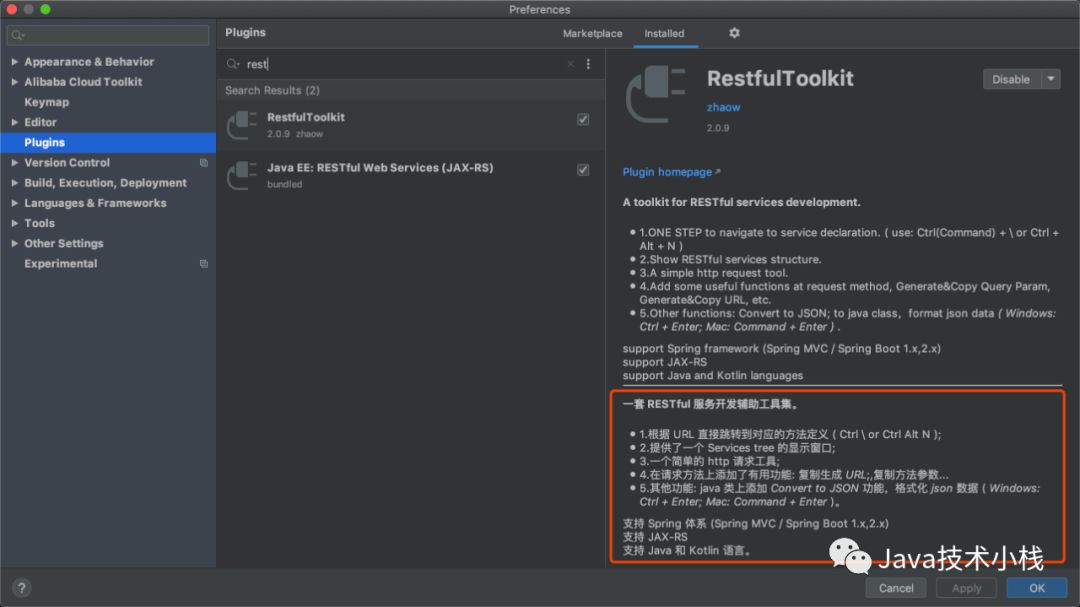This screenshot has height=607, width=1080.
Task: Uncheck Java EE RESTful Web Services checkbox
Action: [583, 169]
